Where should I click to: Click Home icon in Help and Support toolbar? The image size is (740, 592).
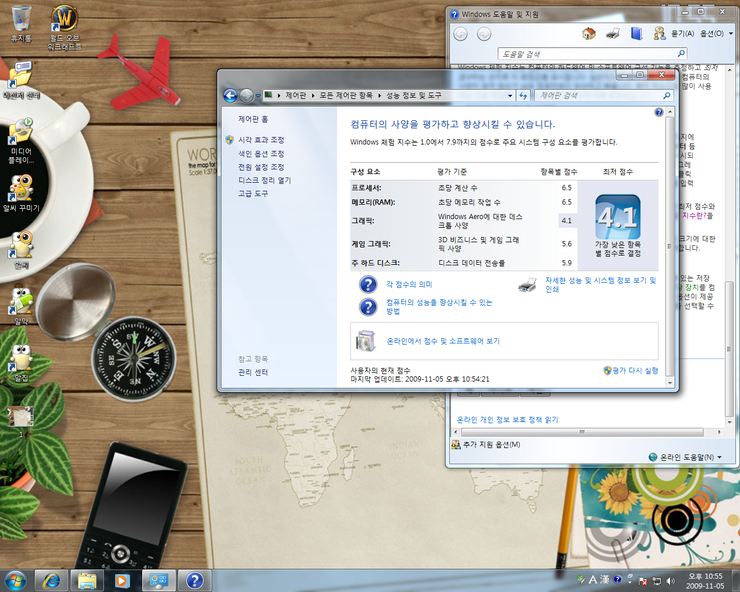coord(589,34)
